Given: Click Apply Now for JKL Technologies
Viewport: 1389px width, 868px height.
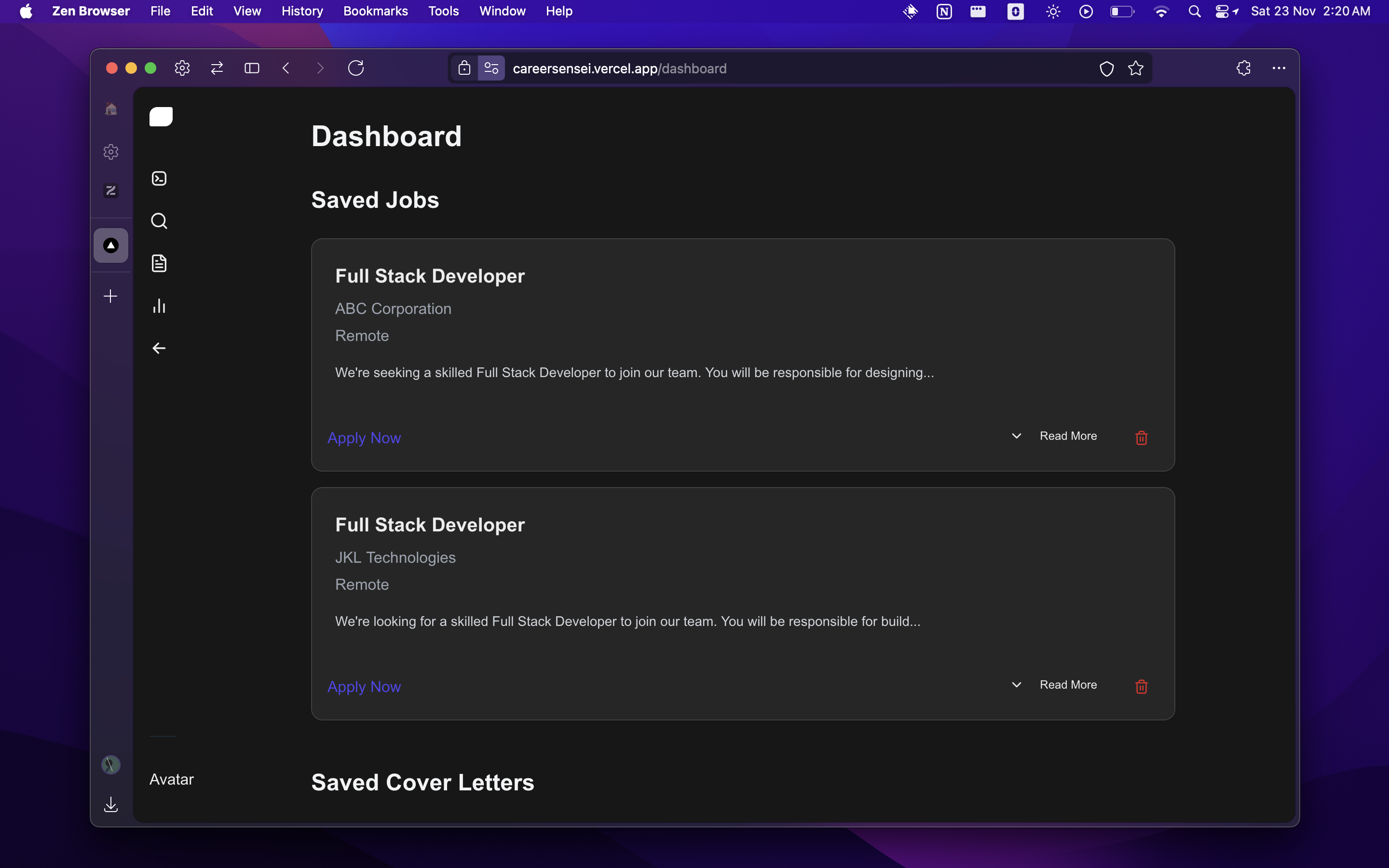Looking at the screenshot, I should (364, 686).
